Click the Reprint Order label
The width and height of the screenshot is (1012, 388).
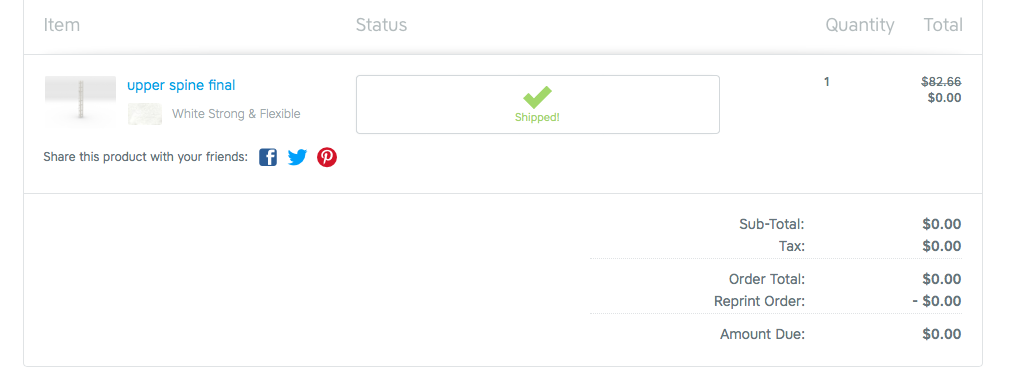click(x=760, y=301)
